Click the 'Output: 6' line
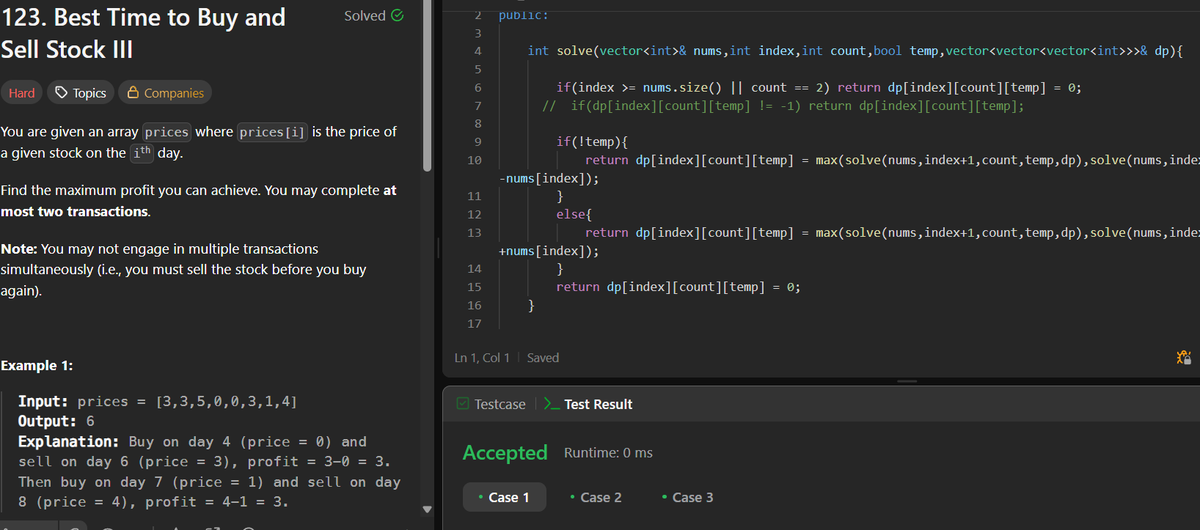Viewport: 1200px width, 530px height. click(x=56, y=421)
